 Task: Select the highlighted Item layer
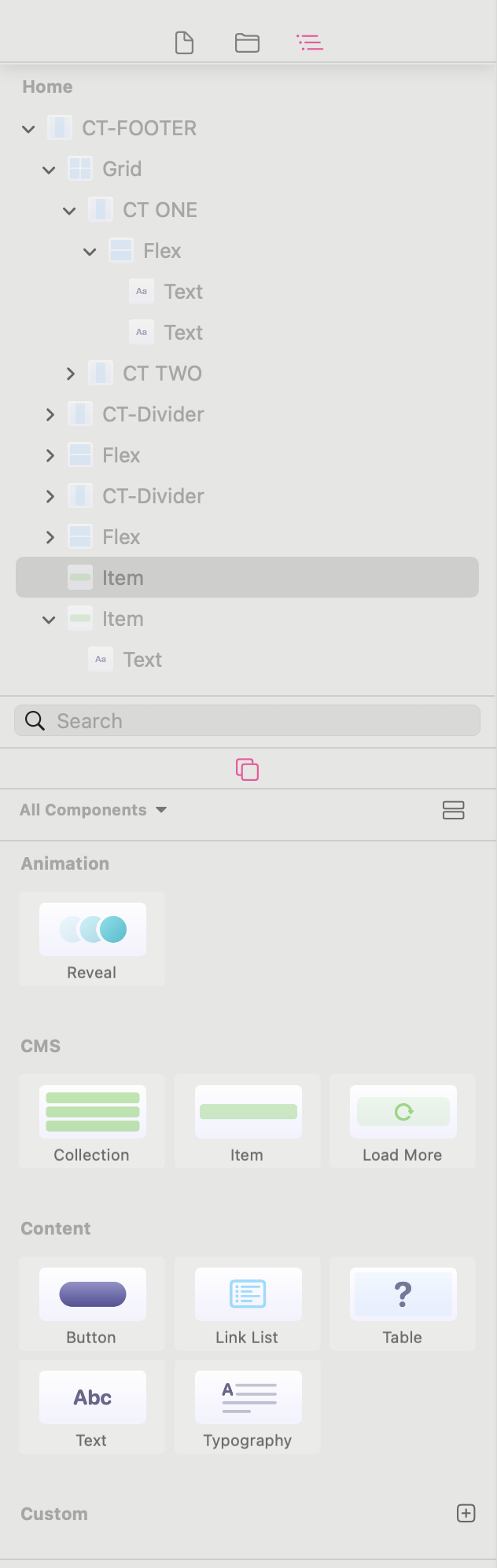click(x=247, y=578)
